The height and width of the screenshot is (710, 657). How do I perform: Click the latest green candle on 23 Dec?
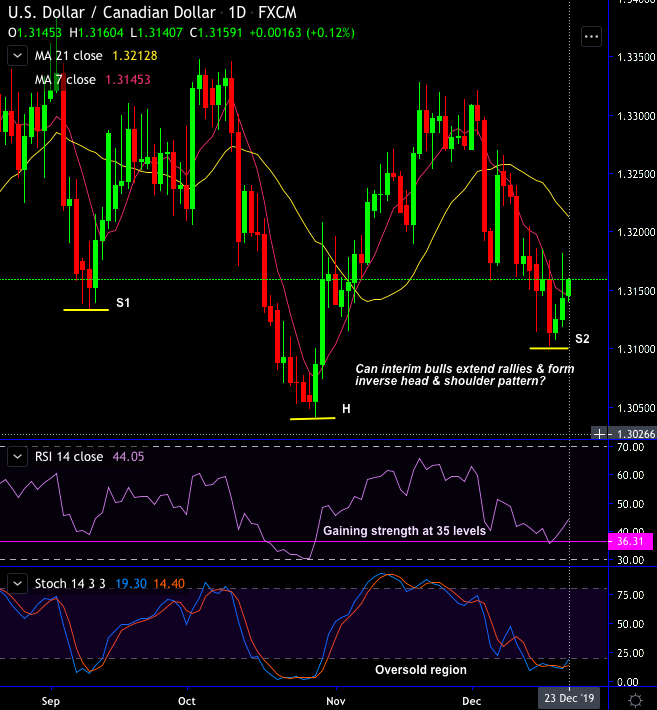point(569,287)
